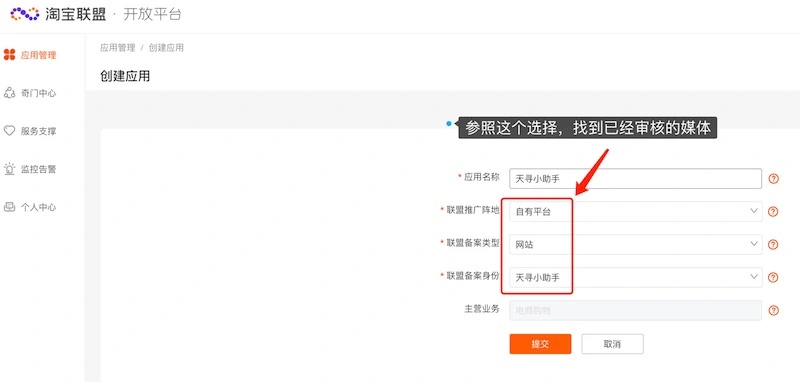Click the 应用名称 text input field

point(635,179)
